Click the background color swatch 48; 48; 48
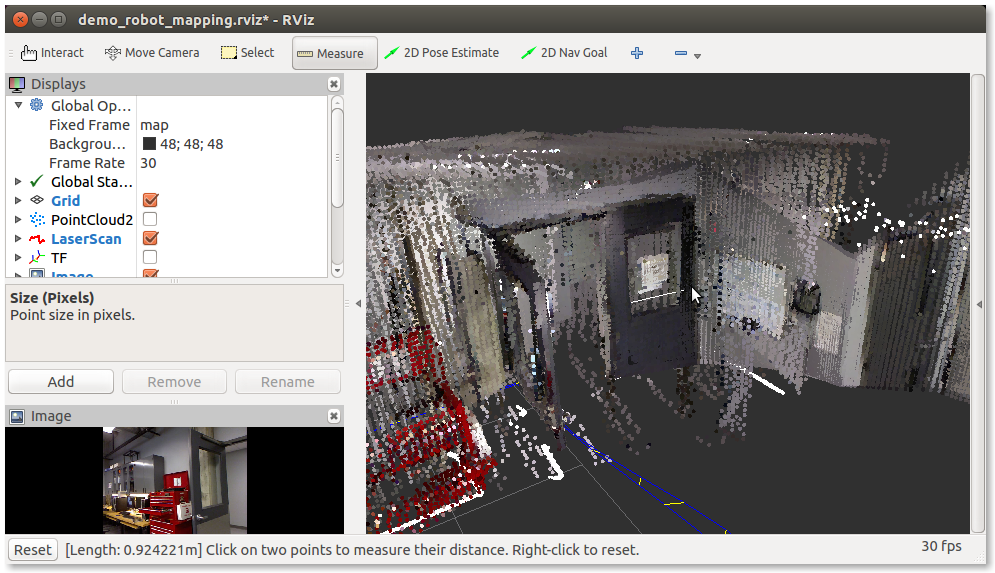 point(149,144)
